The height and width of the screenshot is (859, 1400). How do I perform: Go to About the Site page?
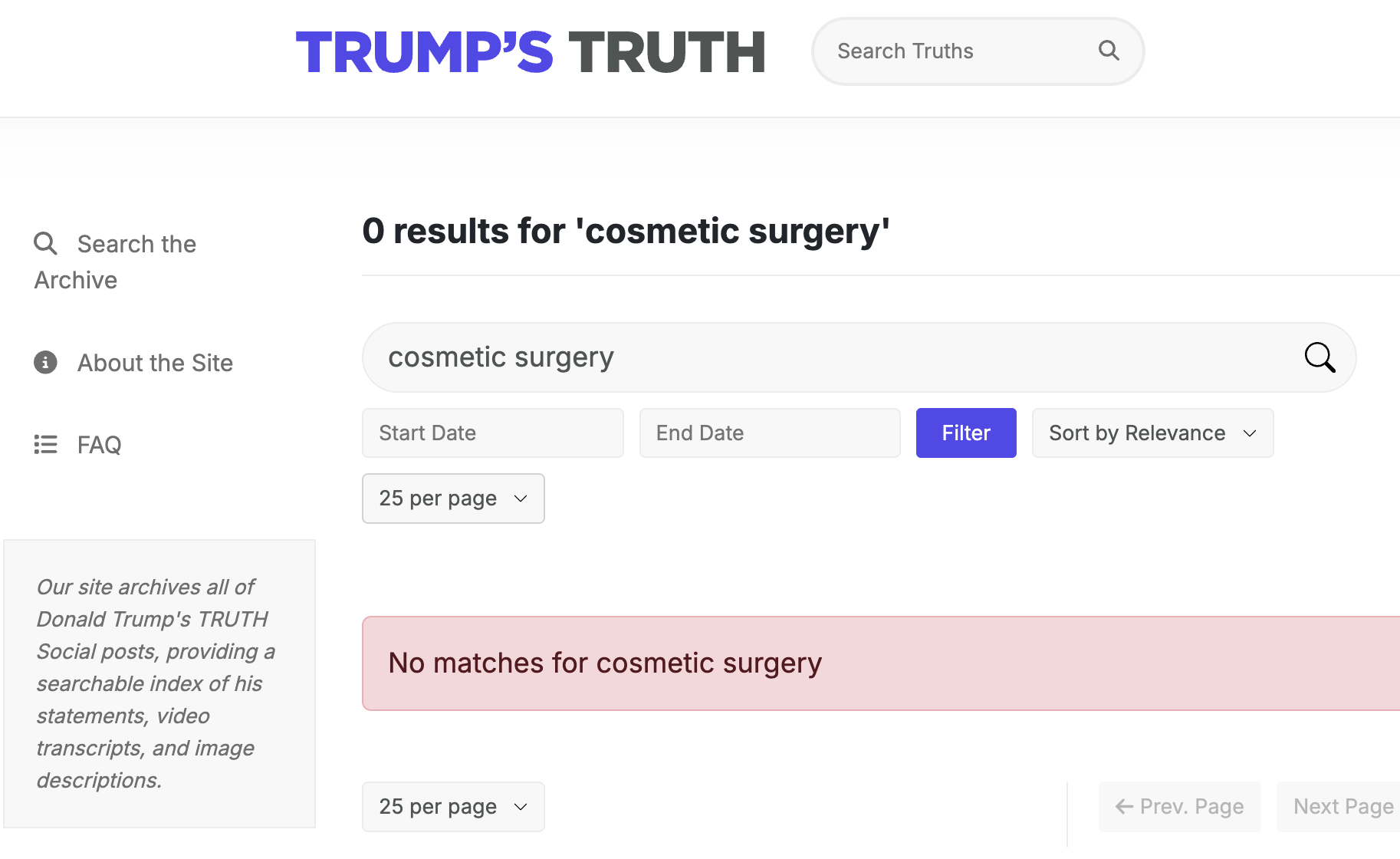[x=155, y=363]
